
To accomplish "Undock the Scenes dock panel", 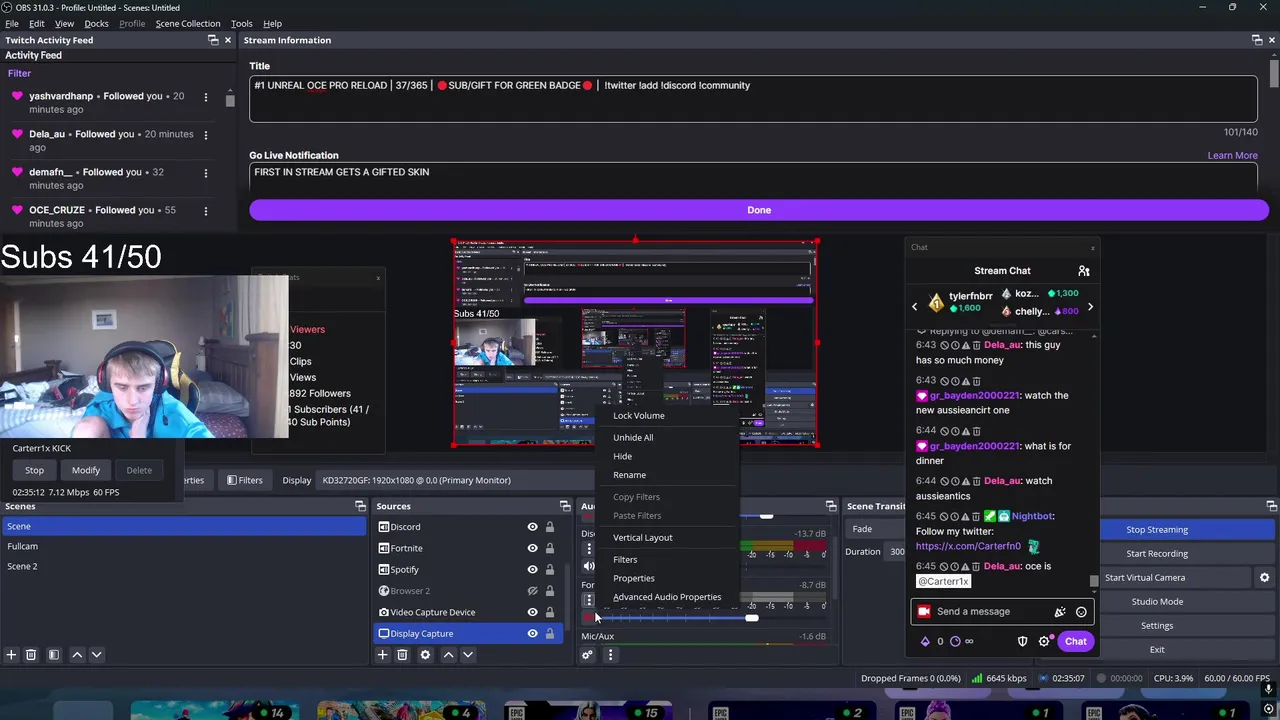I will point(360,506).
